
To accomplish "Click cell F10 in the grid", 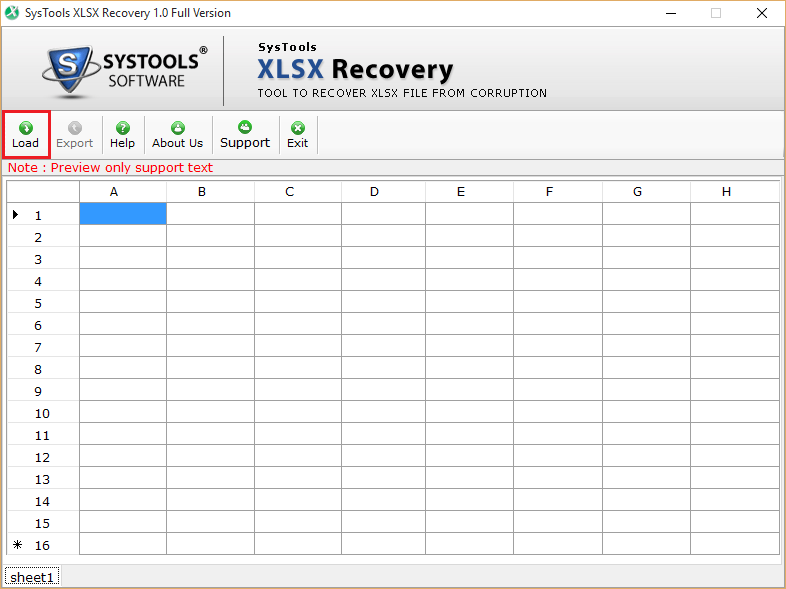I will pos(558,413).
